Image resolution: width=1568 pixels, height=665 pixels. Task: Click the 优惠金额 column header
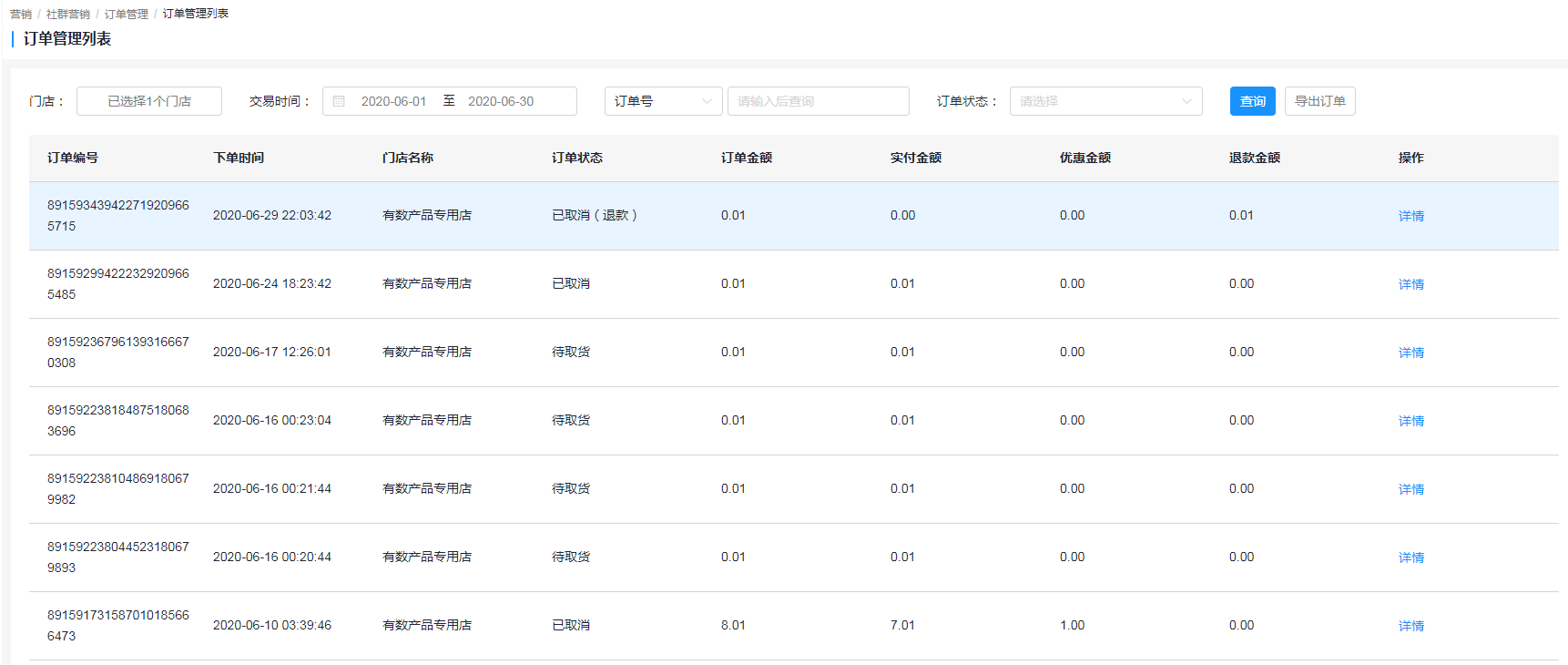(x=1085, y=158)
